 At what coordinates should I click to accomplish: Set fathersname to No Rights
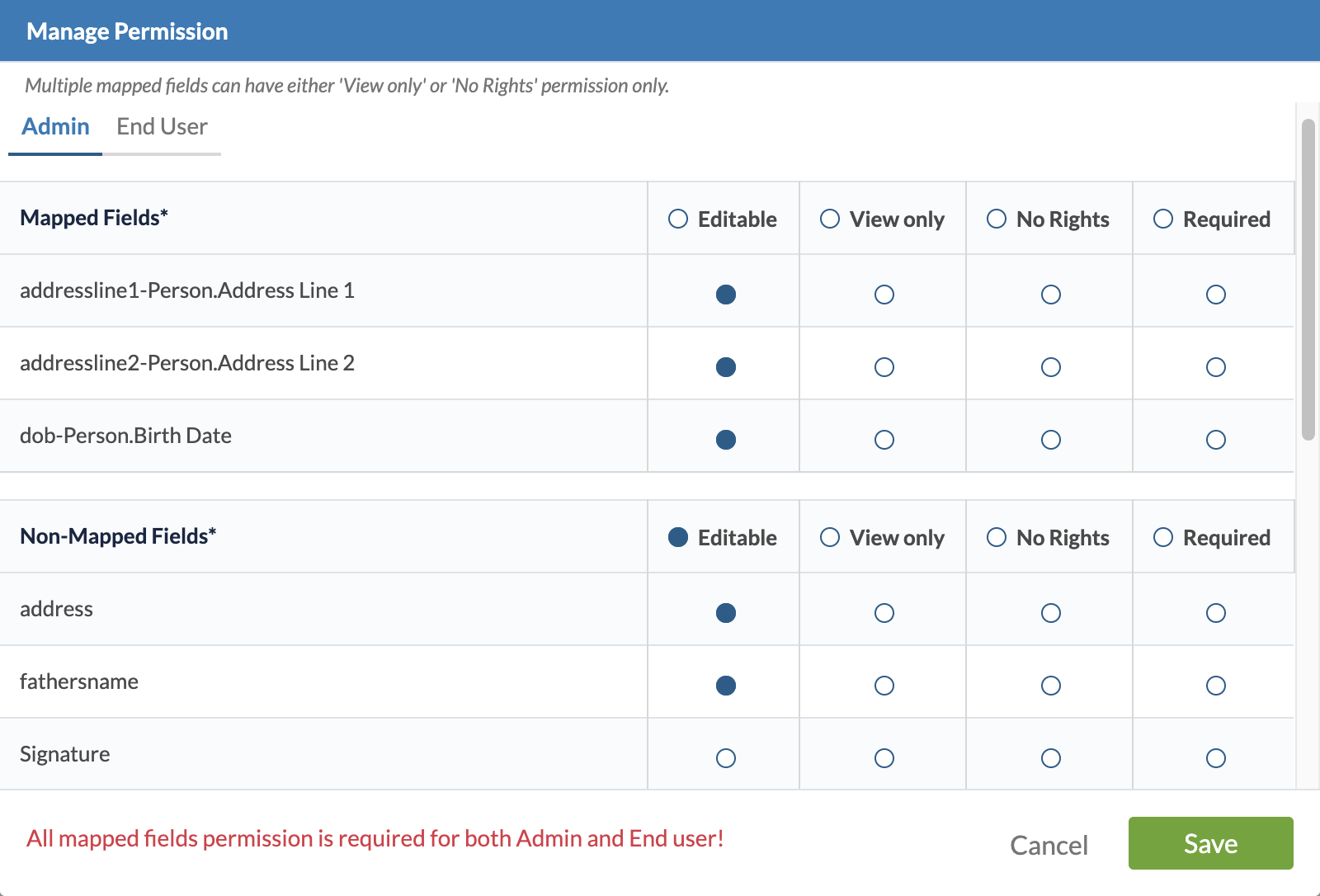tap(1051, 686)
